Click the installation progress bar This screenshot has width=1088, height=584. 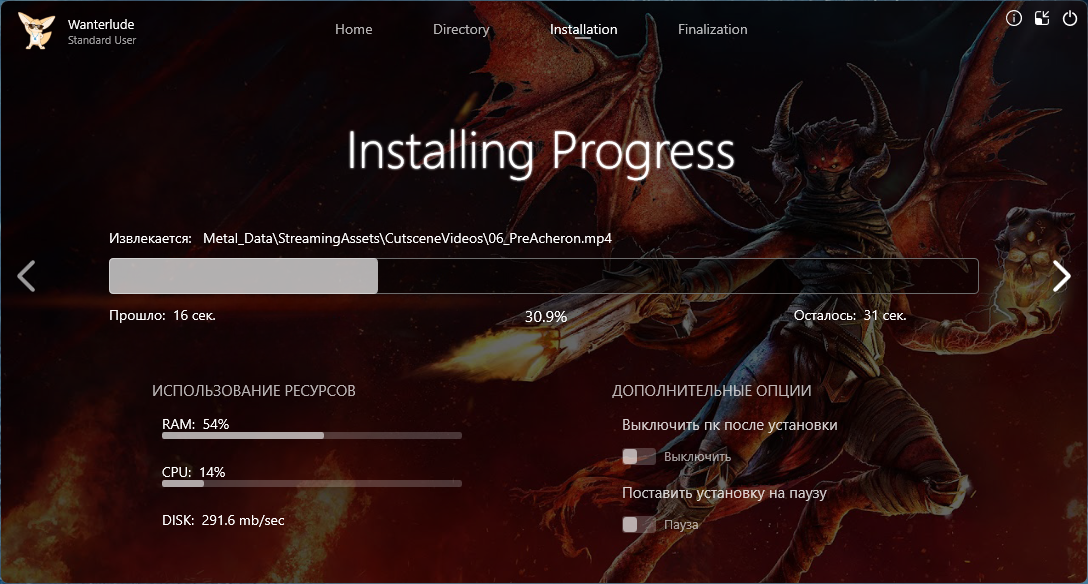tap(543, 276)
